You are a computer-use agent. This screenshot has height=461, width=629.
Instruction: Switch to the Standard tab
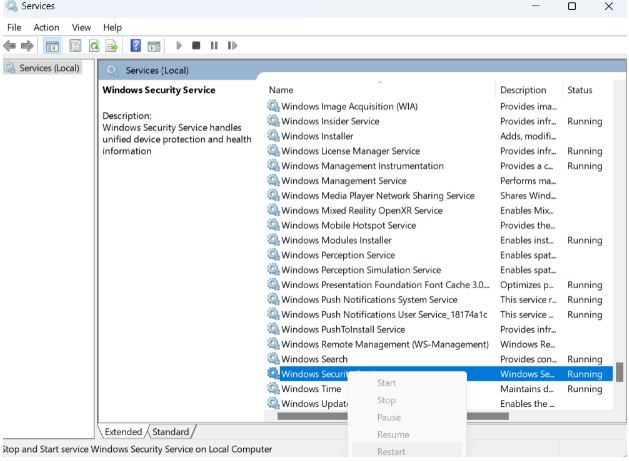[171, 432]
